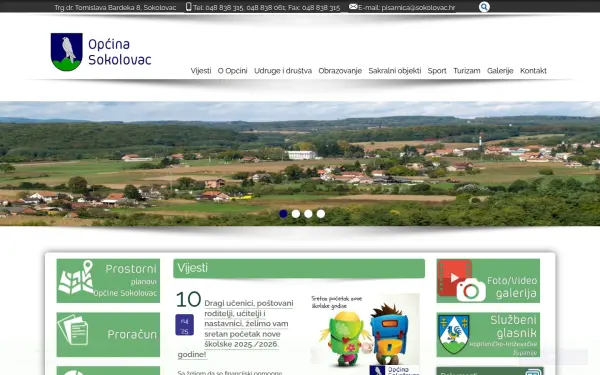
Task: Select the third slider dot
Action: click(x=308, y=214)
